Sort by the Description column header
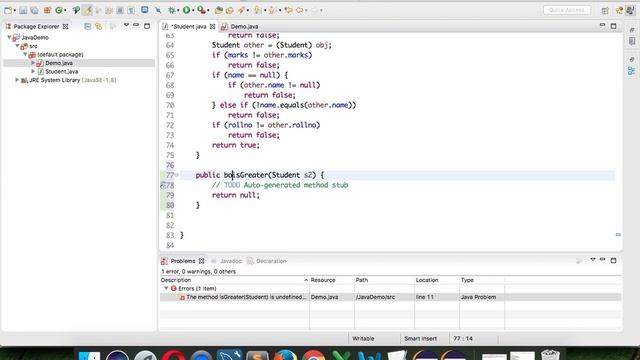Image resolution: width=640 pixels, height=360 pixels. pos(234,280)
